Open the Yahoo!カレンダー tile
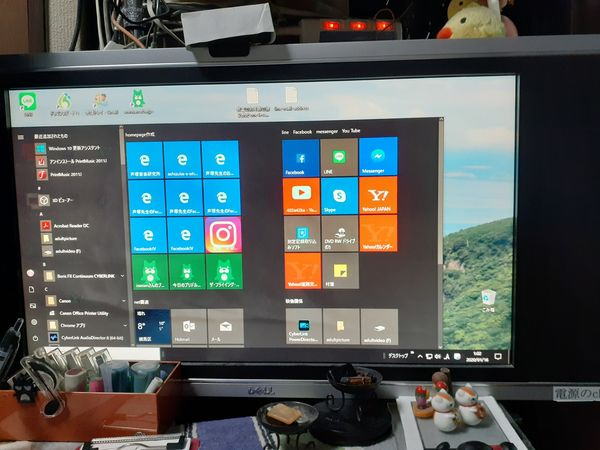 point(378,233)
